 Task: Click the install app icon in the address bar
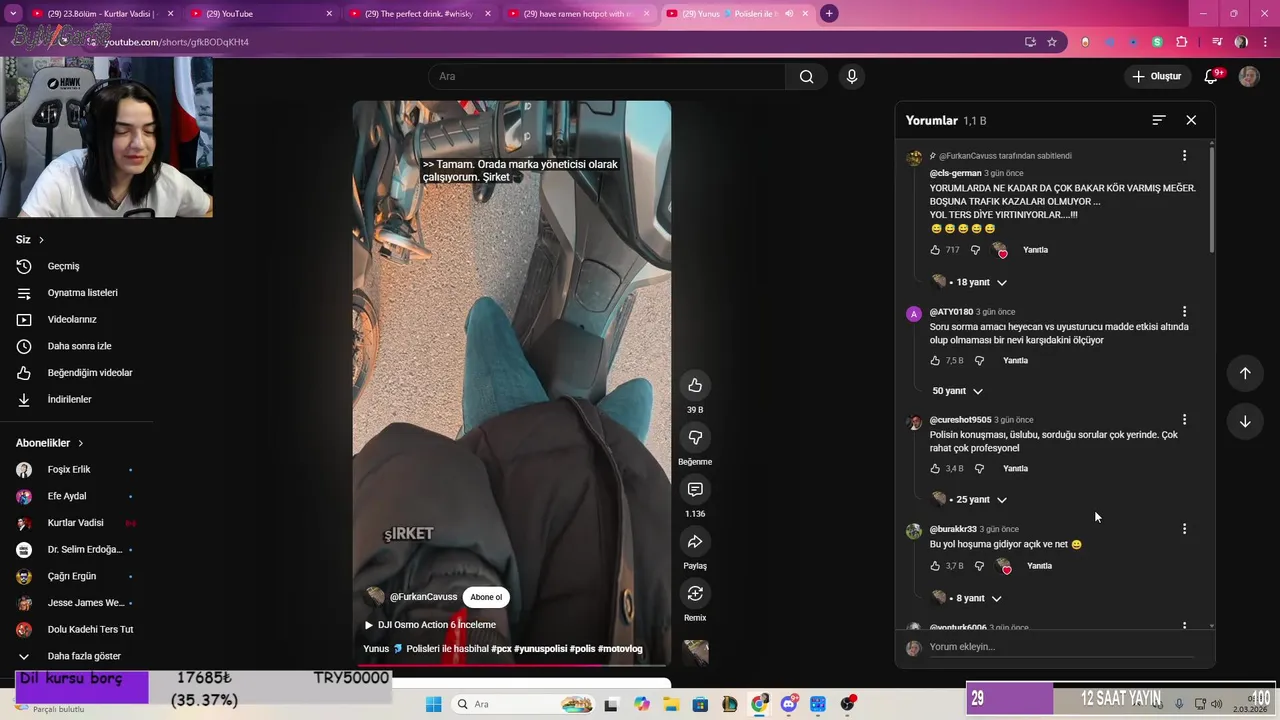pyautogui.click(x=1030, y=42)
